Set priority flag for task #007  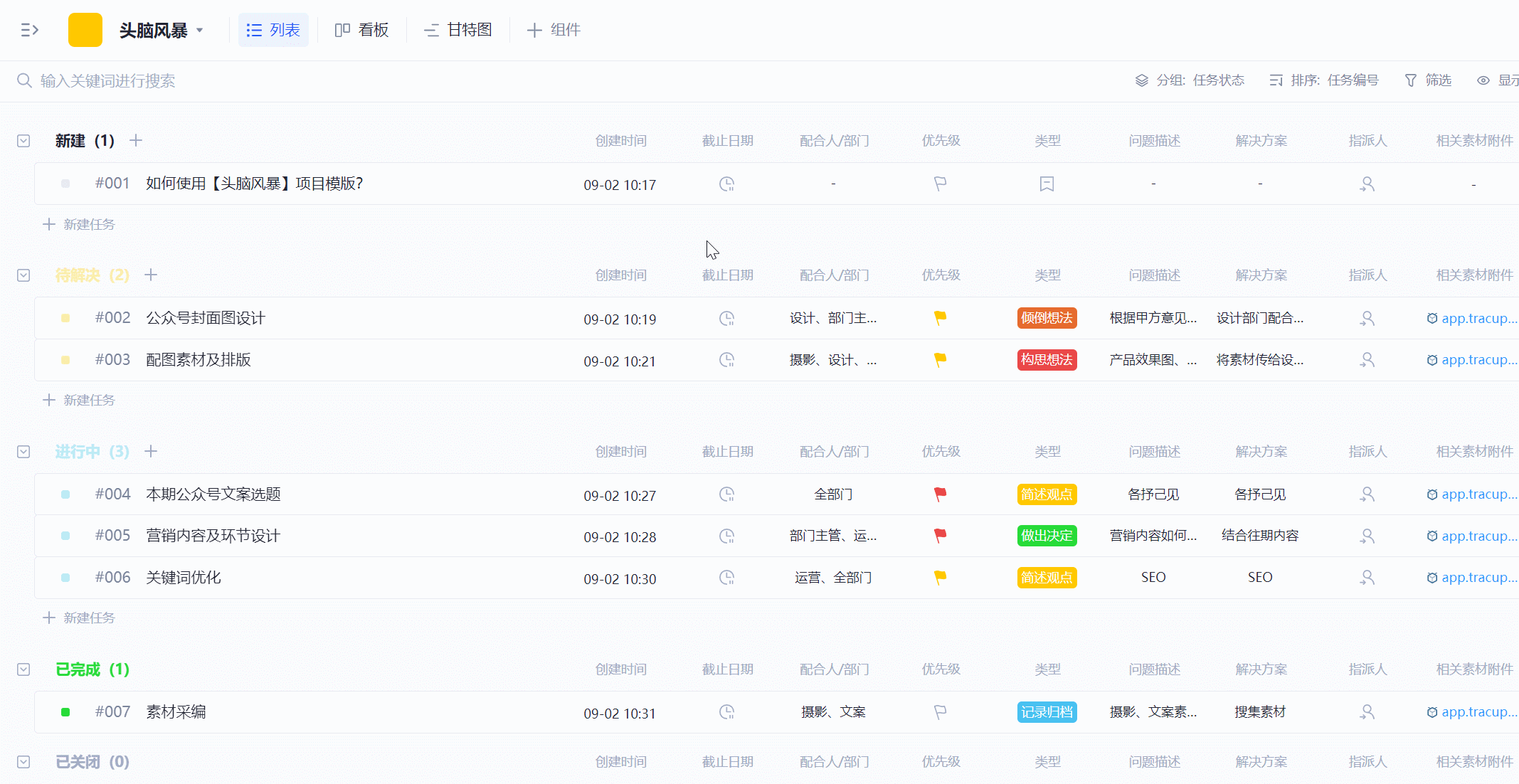point(940,712)
